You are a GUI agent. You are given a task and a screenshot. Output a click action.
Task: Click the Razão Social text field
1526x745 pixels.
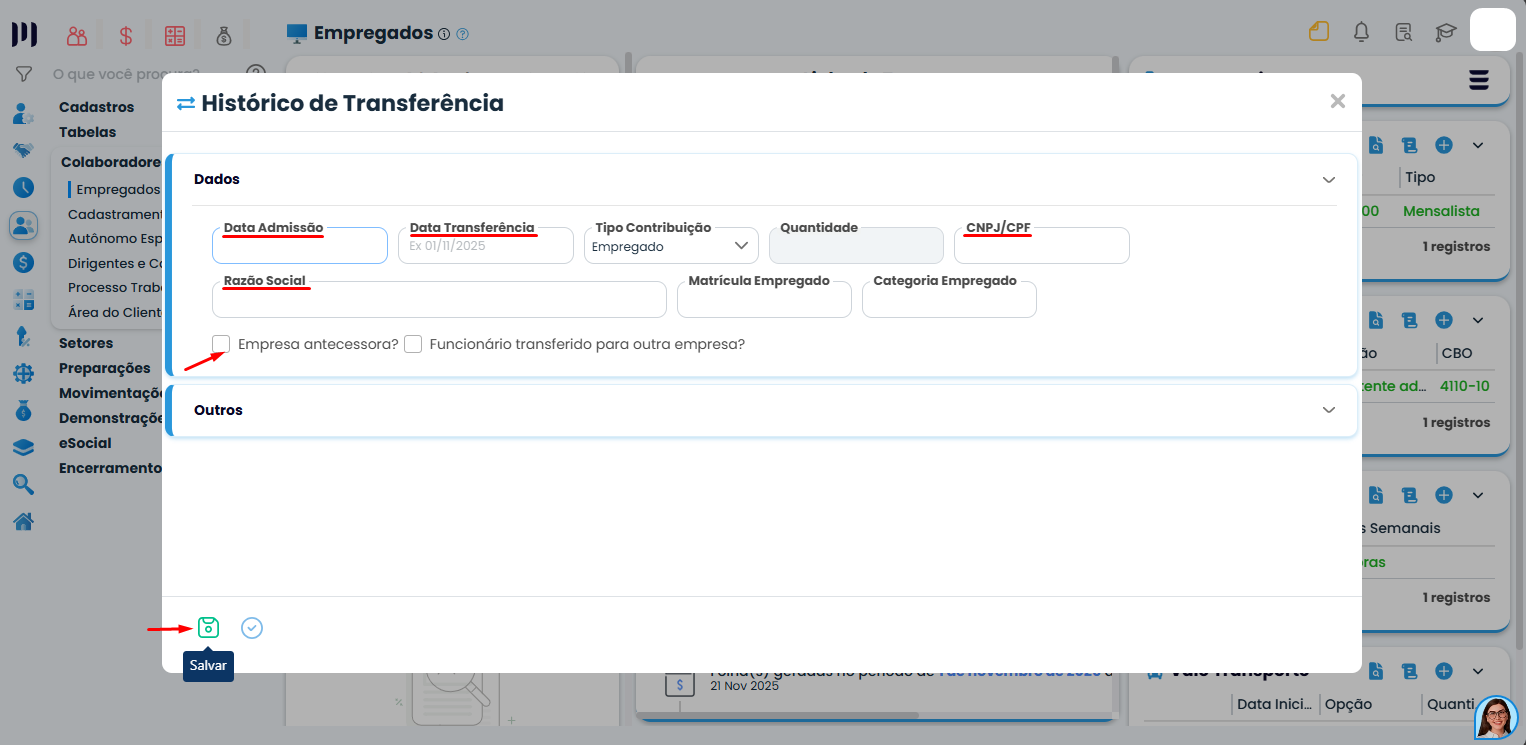(439, 301)
